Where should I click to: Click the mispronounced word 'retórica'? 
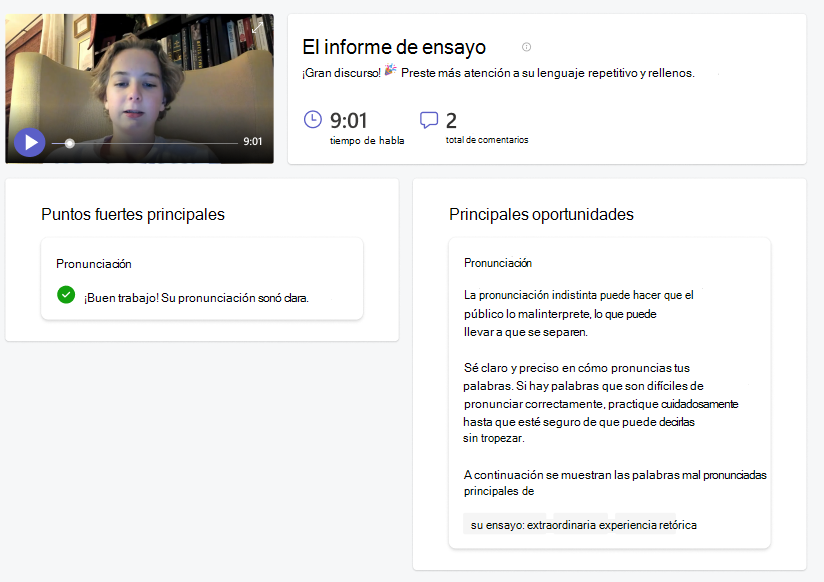(x=676, y=525)
